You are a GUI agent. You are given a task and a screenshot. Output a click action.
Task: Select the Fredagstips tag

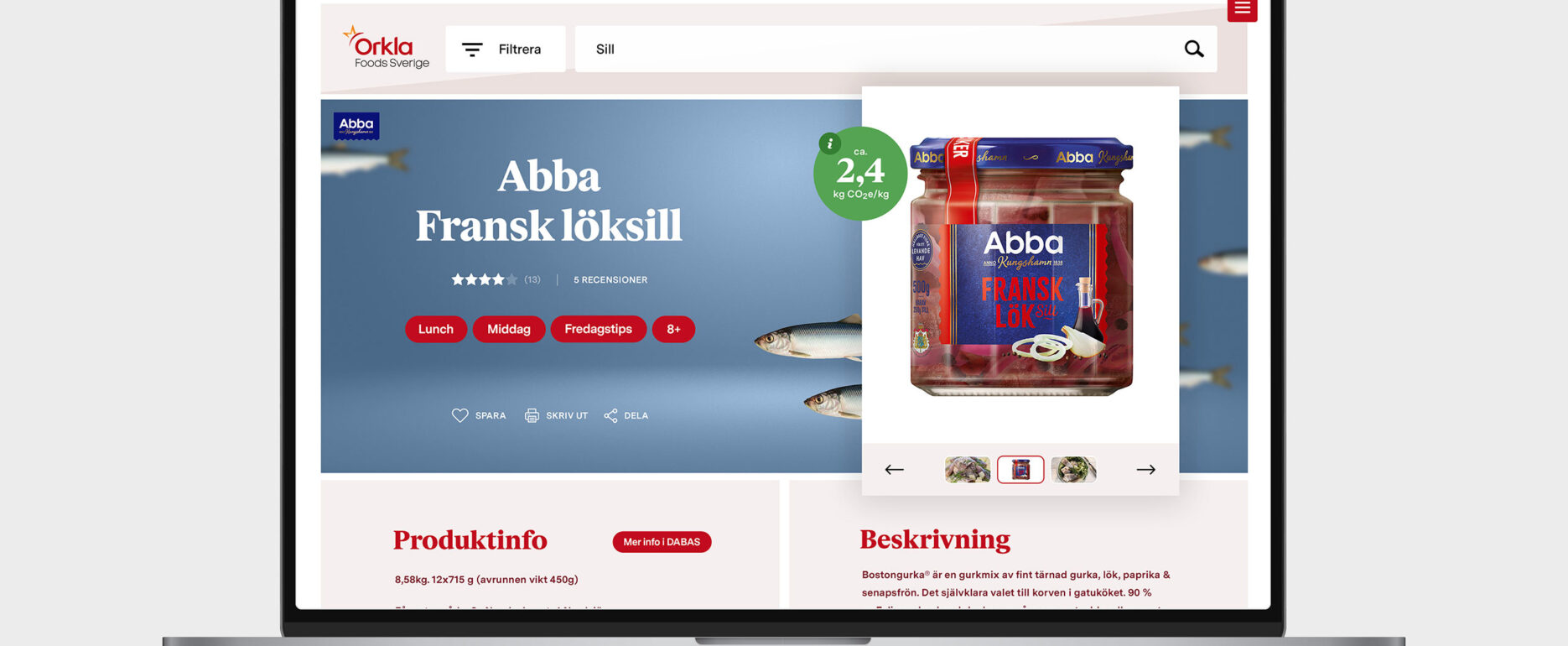(x=599, y=329)
